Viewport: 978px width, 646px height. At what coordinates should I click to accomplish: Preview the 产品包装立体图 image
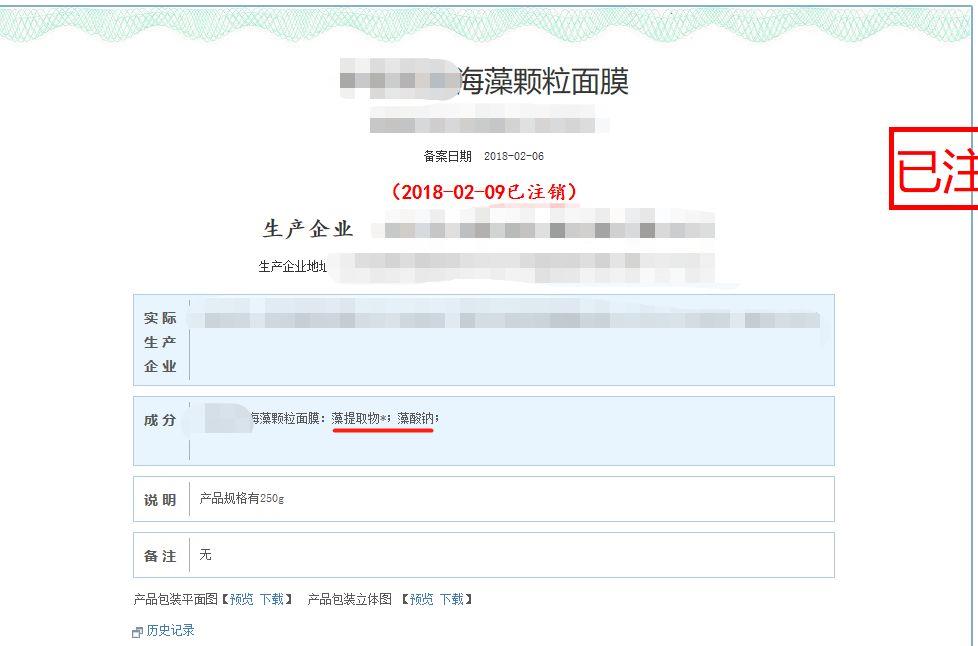422,599
